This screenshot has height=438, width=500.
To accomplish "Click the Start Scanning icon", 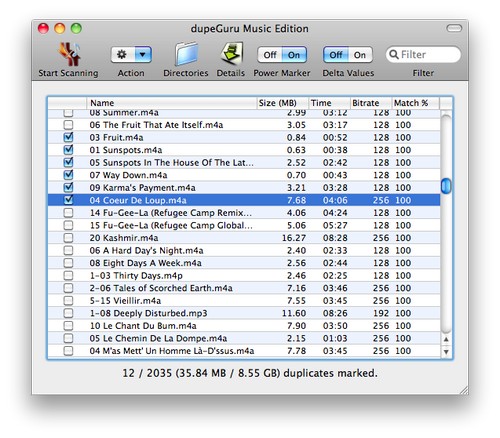I will (x=69, y=54).
